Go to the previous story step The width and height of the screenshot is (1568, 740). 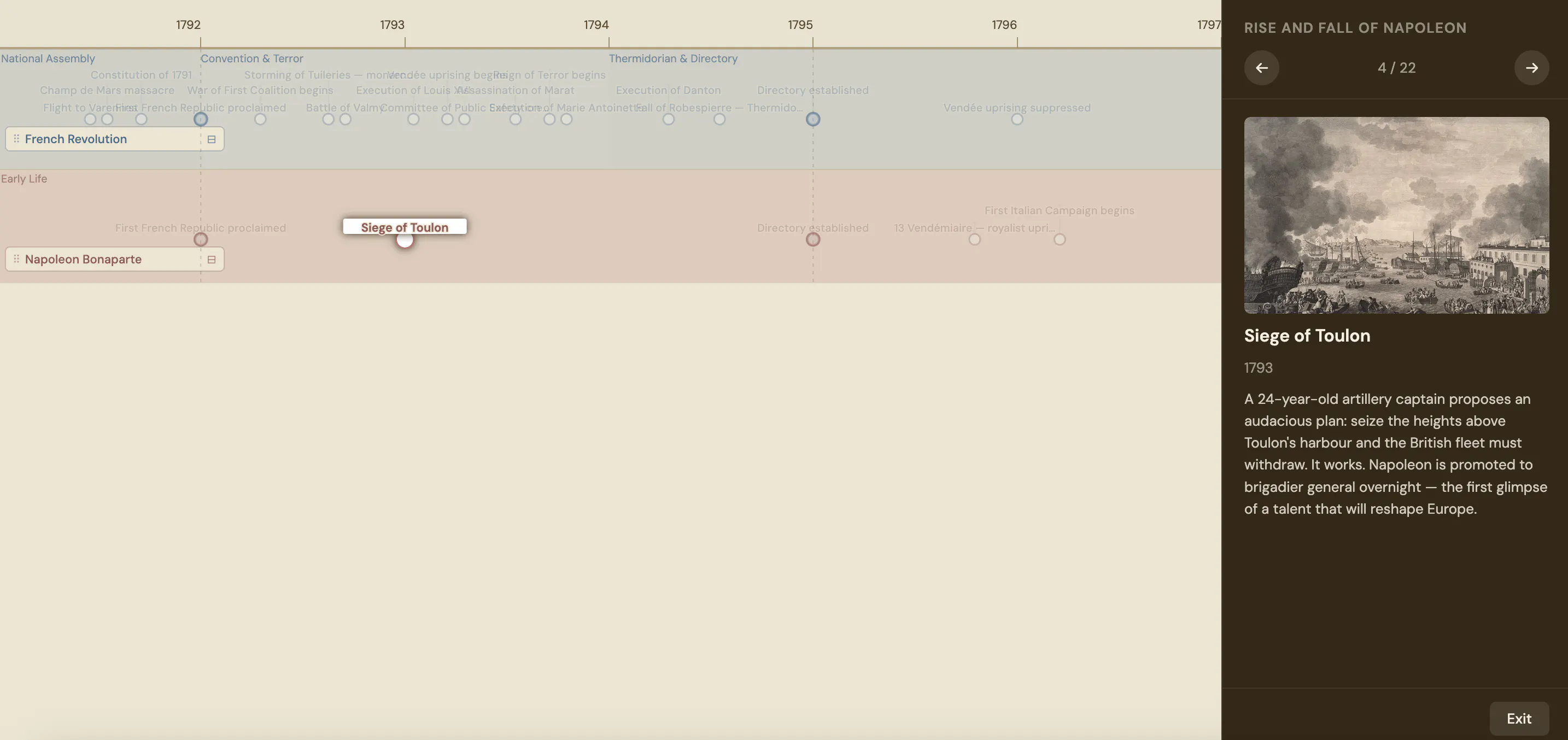coord(1261,68)
